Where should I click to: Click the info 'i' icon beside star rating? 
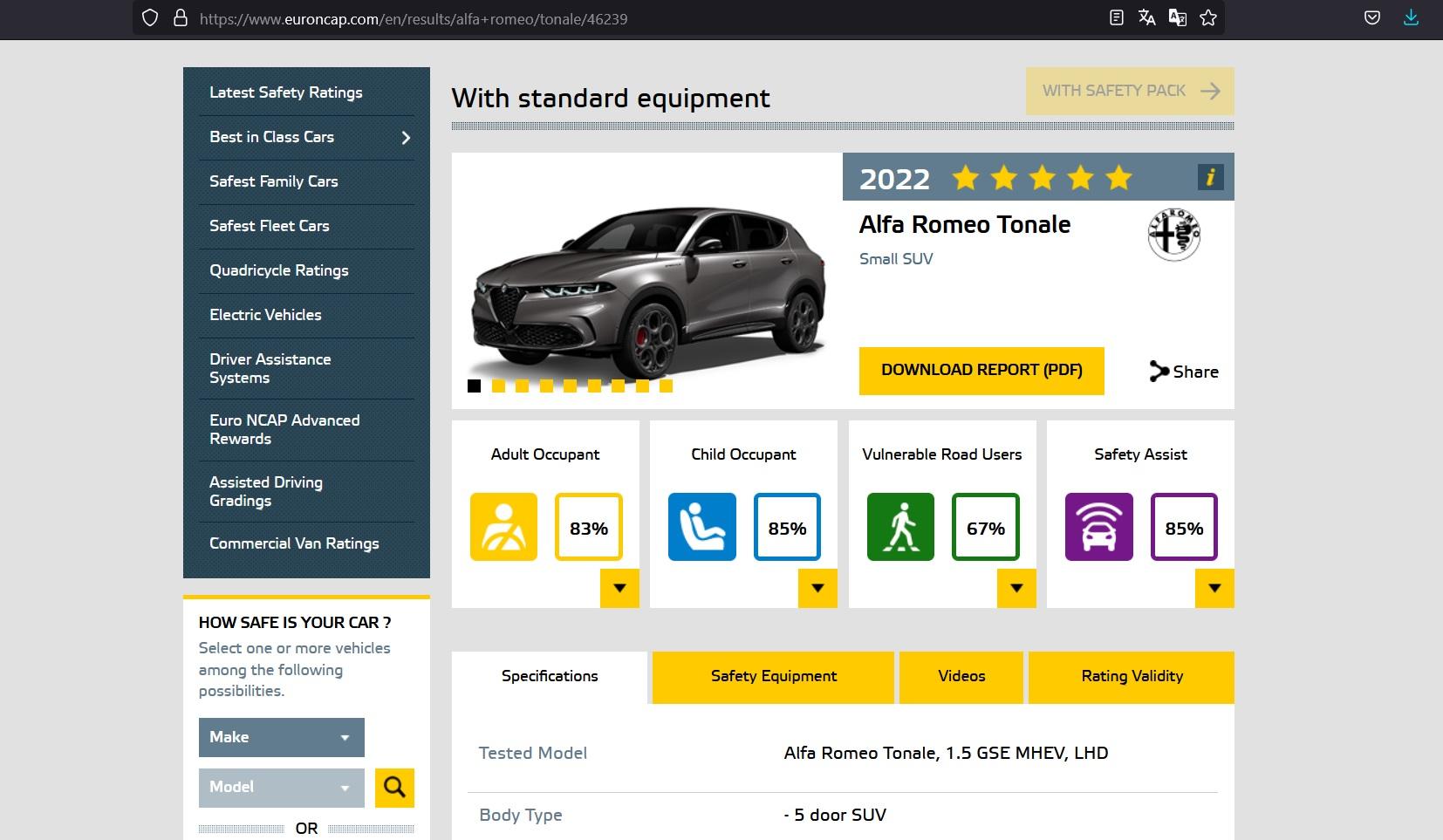coord(1211,177)
